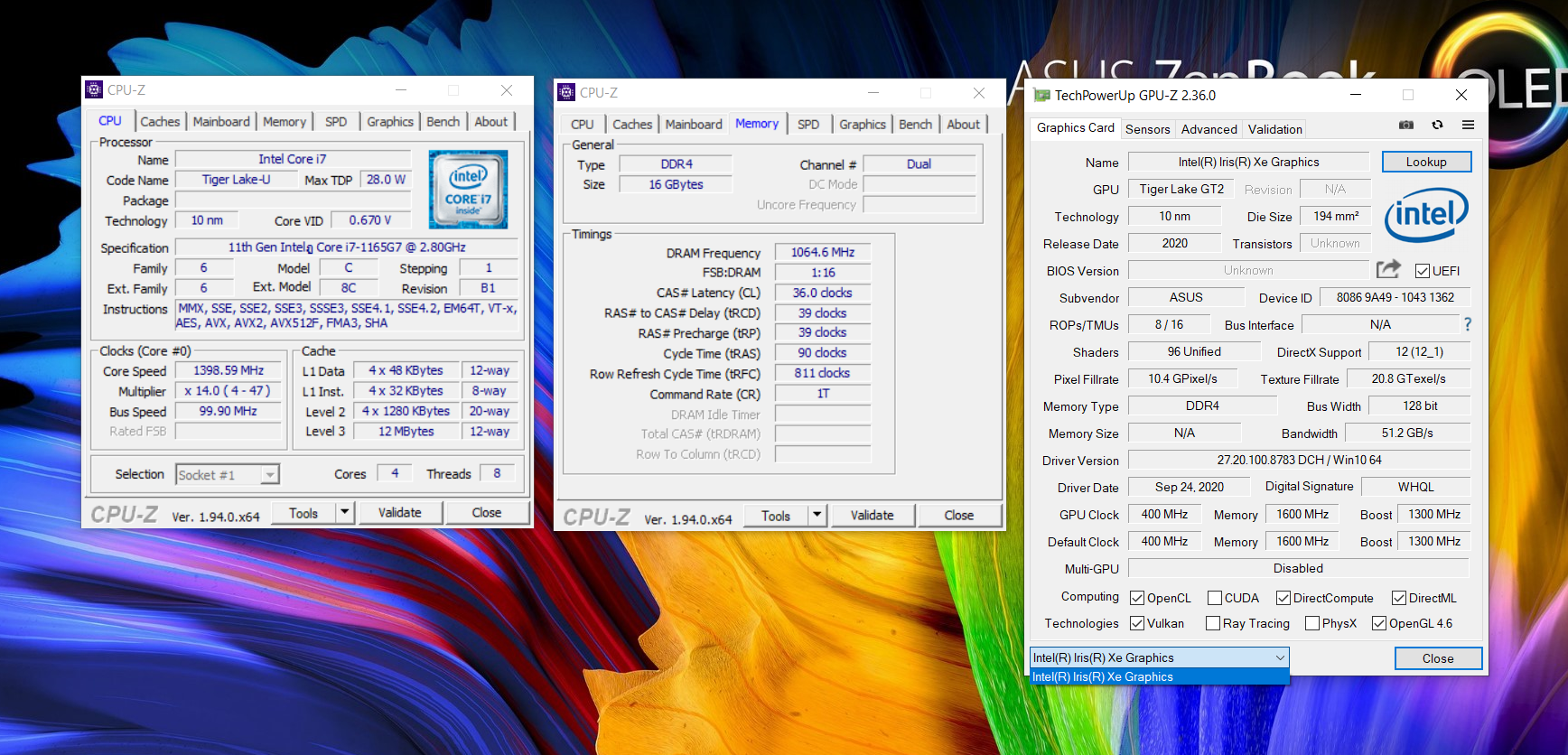Click the Threads value 8
This screenshot has width=1568, height=755.
(497, 472)
